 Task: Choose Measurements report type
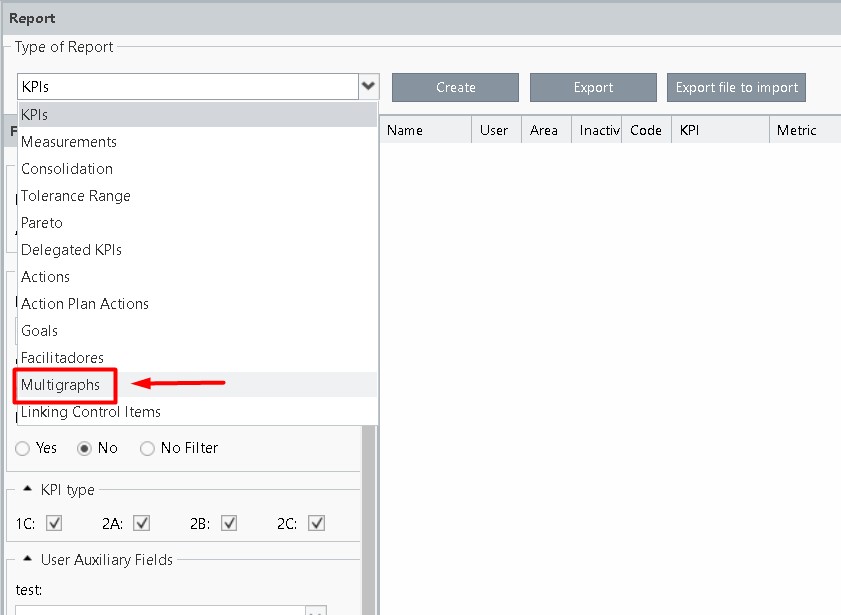pos(69,142)
